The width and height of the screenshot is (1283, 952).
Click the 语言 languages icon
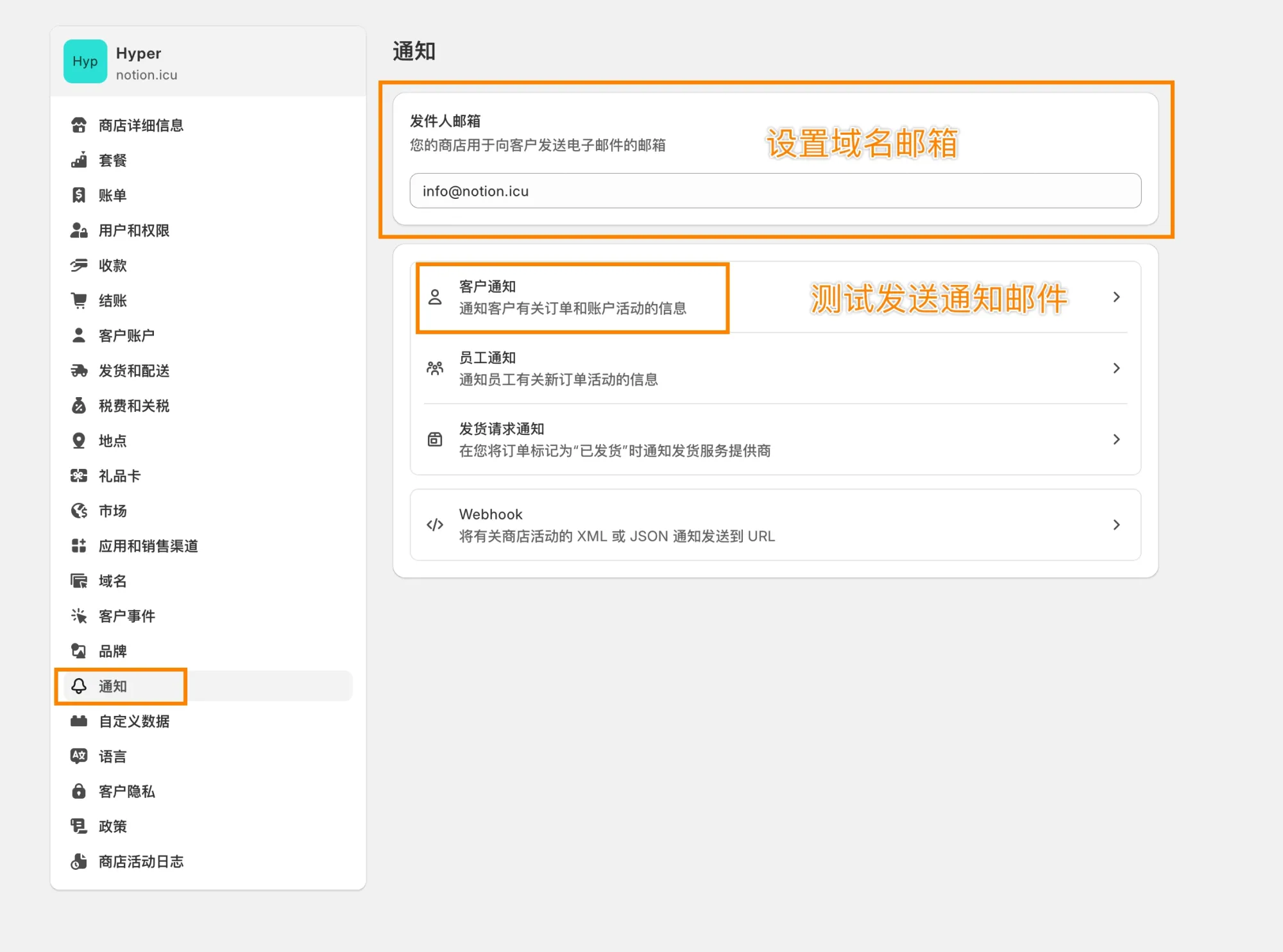[79, 756]
